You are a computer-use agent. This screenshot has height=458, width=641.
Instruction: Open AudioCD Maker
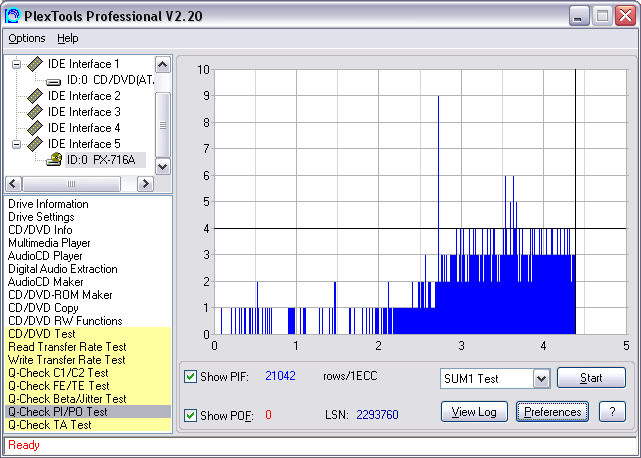click(45, 282)
